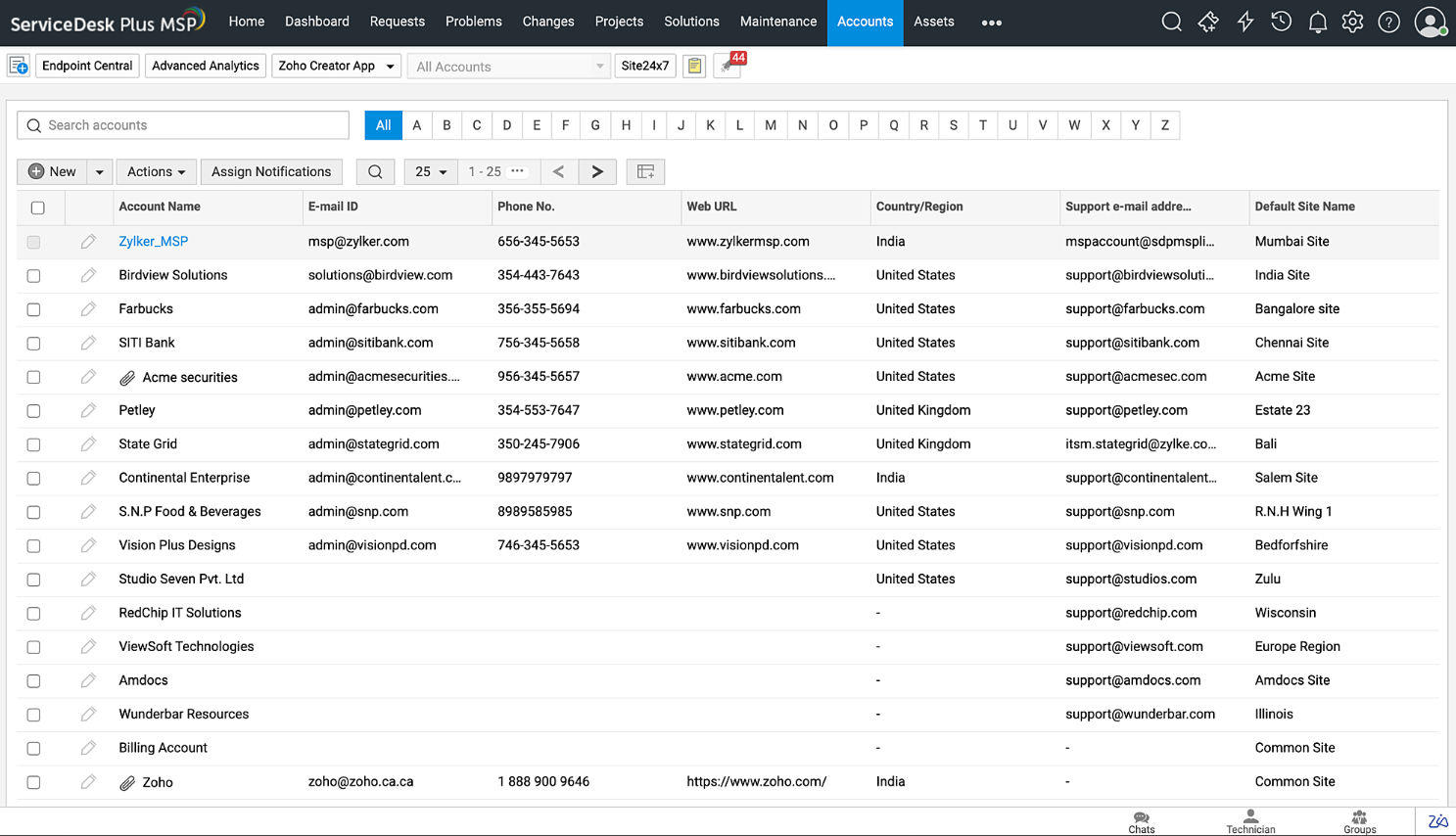Open the Requests menu tab

coord(397,22)
